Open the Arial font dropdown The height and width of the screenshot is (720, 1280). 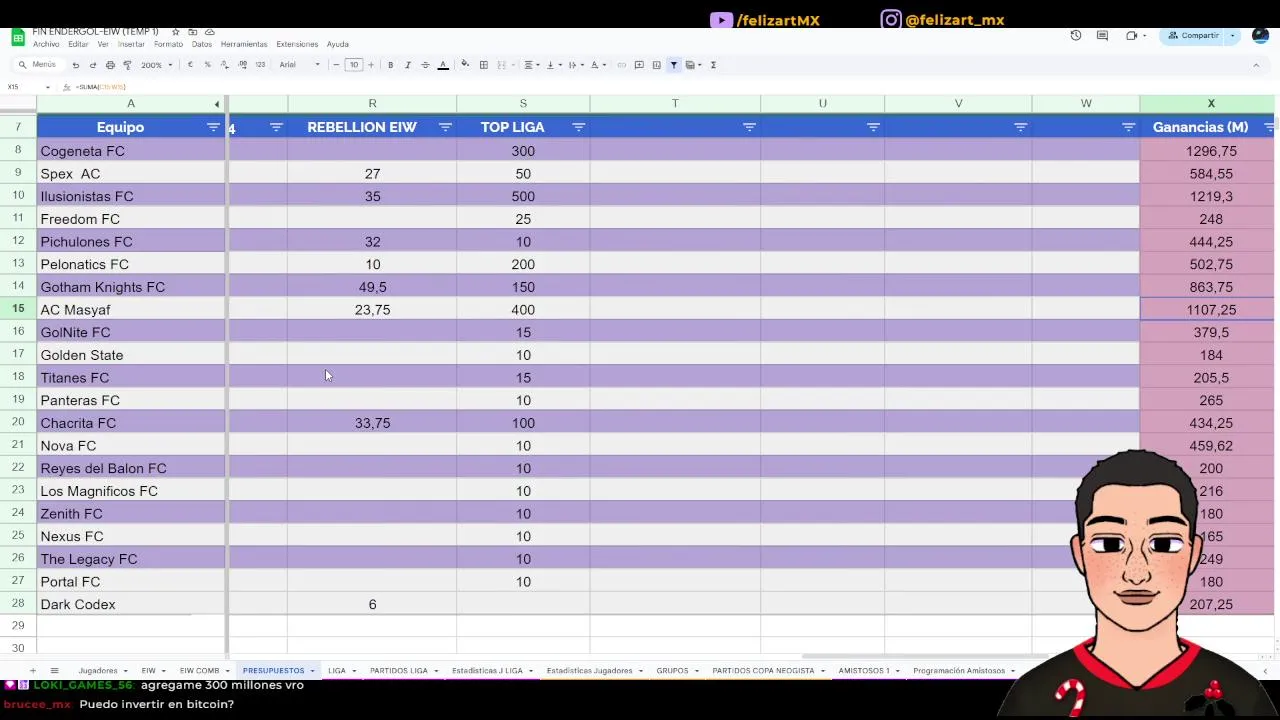[x=299, y=65]
